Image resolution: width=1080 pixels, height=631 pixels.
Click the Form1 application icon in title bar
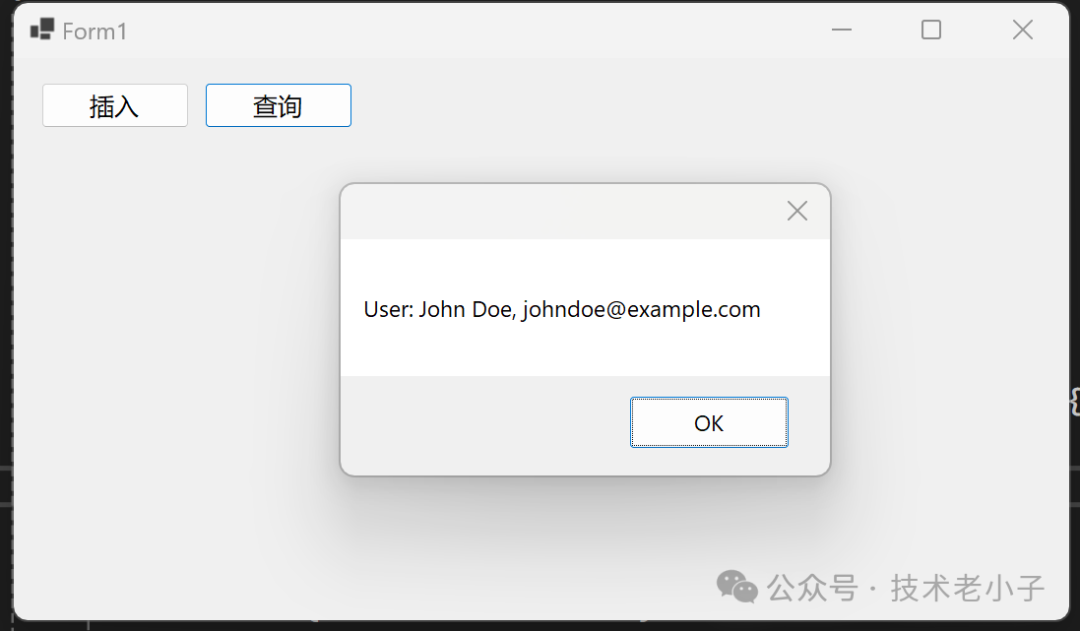[42, 29]
